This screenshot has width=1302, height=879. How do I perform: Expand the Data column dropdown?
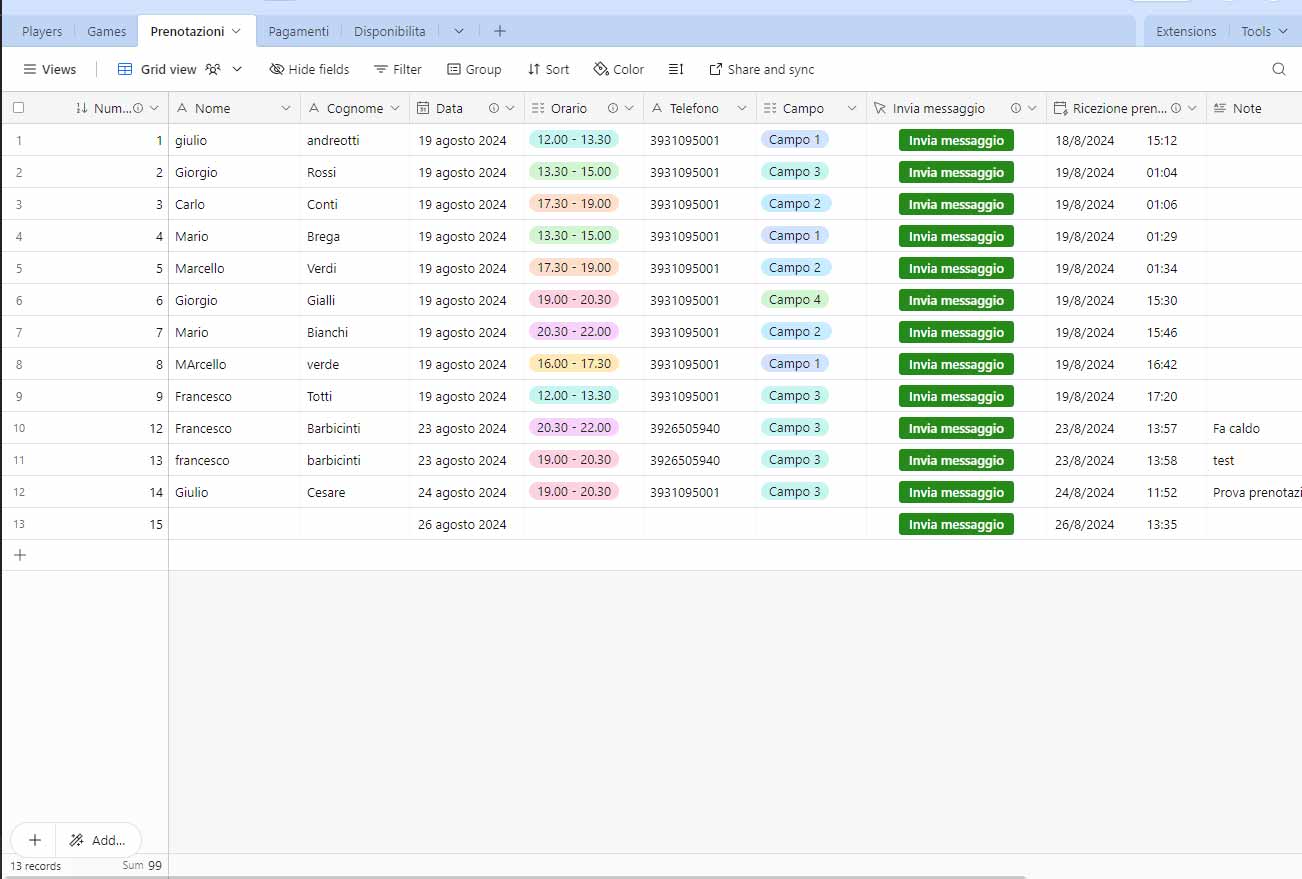point(510,108)
